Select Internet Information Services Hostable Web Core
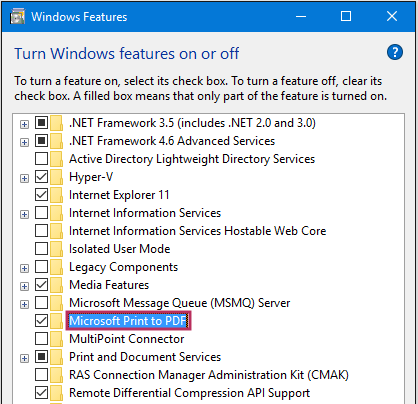The image size is (418, 404). pos(197,231)
